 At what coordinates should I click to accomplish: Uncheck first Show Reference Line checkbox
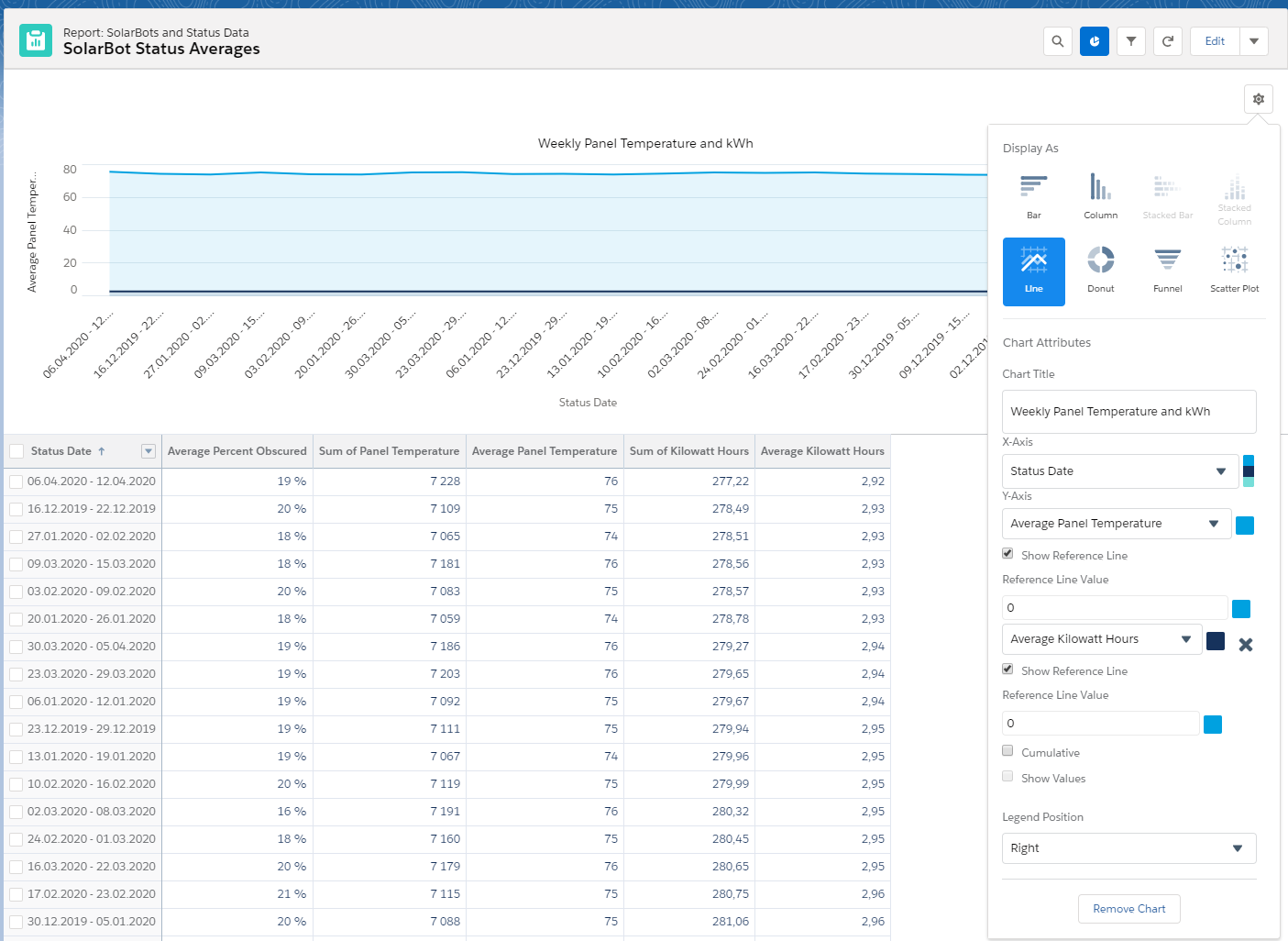[1007, 554]
